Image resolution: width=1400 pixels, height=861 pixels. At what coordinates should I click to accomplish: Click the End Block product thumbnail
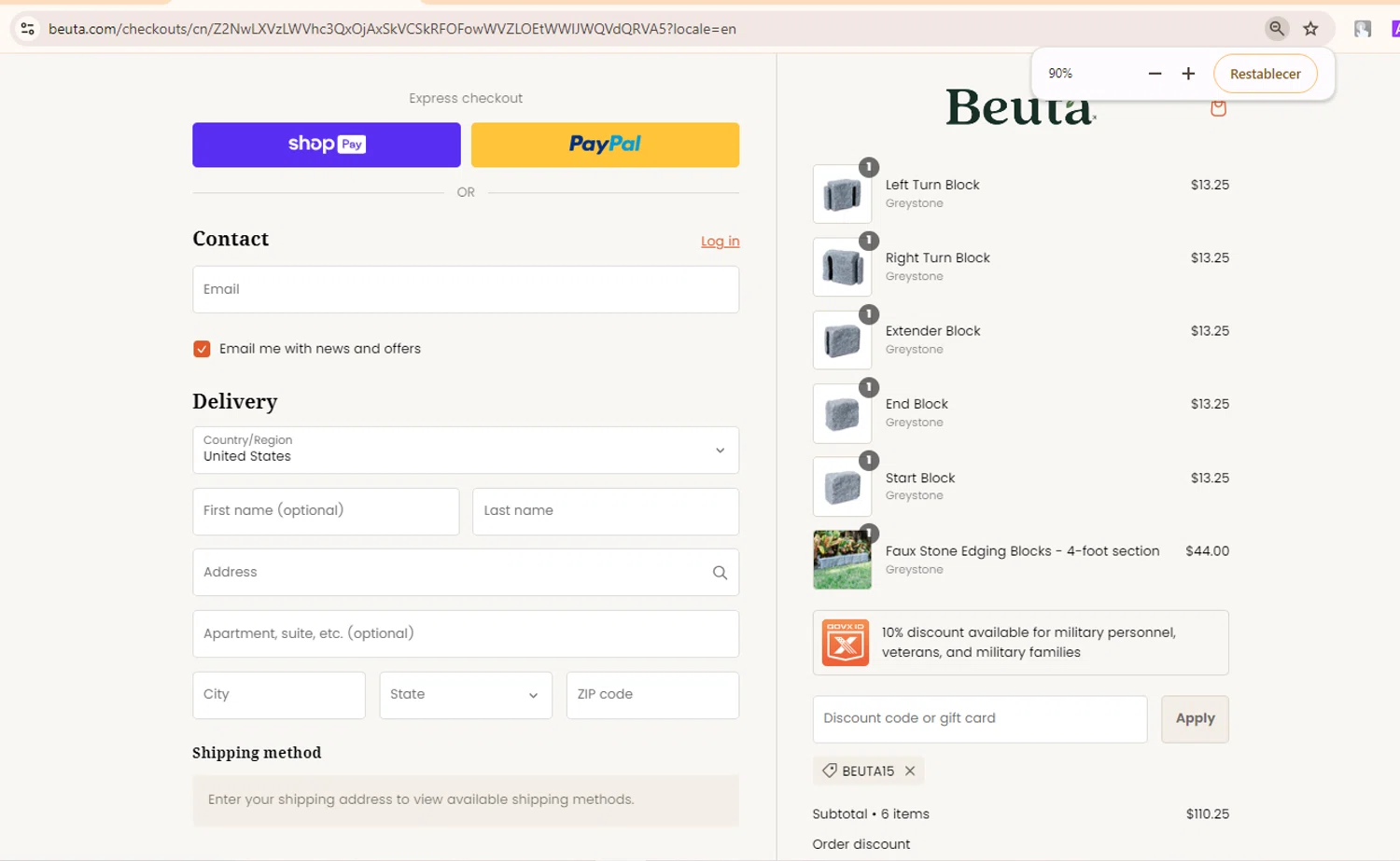click(842, 413)
